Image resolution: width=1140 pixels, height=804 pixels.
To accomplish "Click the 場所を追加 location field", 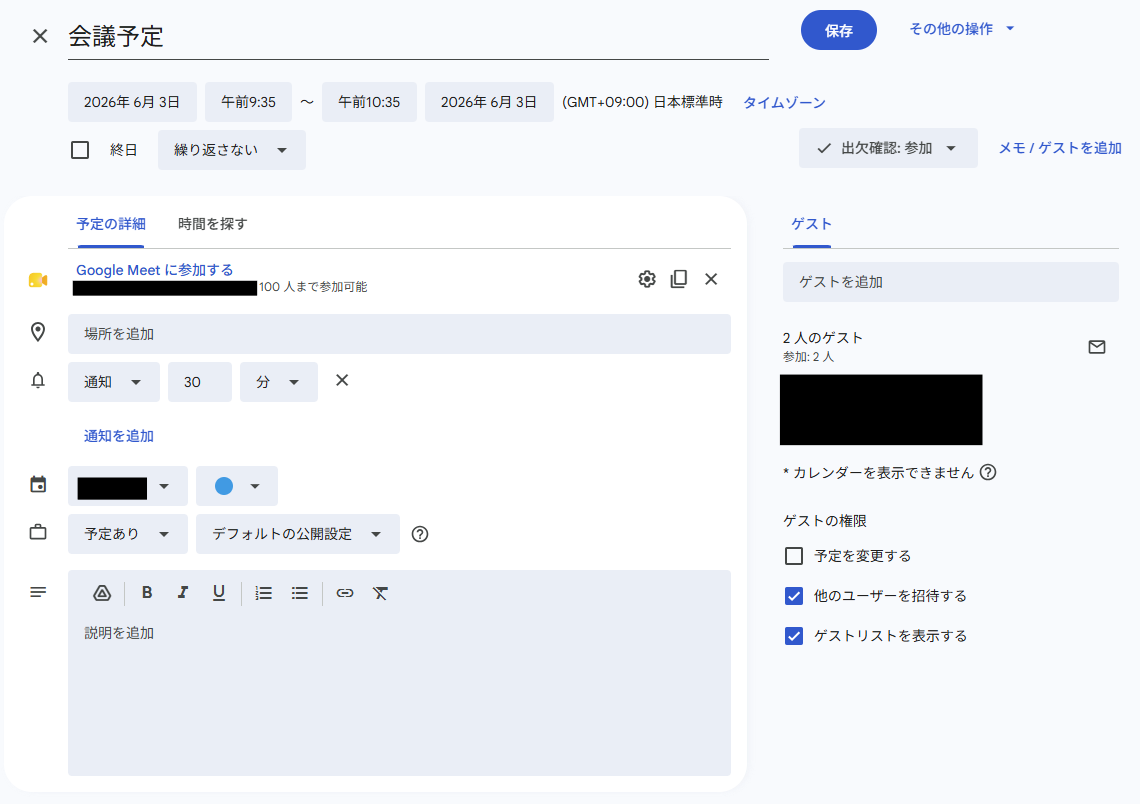I will [x=399, y=334].
